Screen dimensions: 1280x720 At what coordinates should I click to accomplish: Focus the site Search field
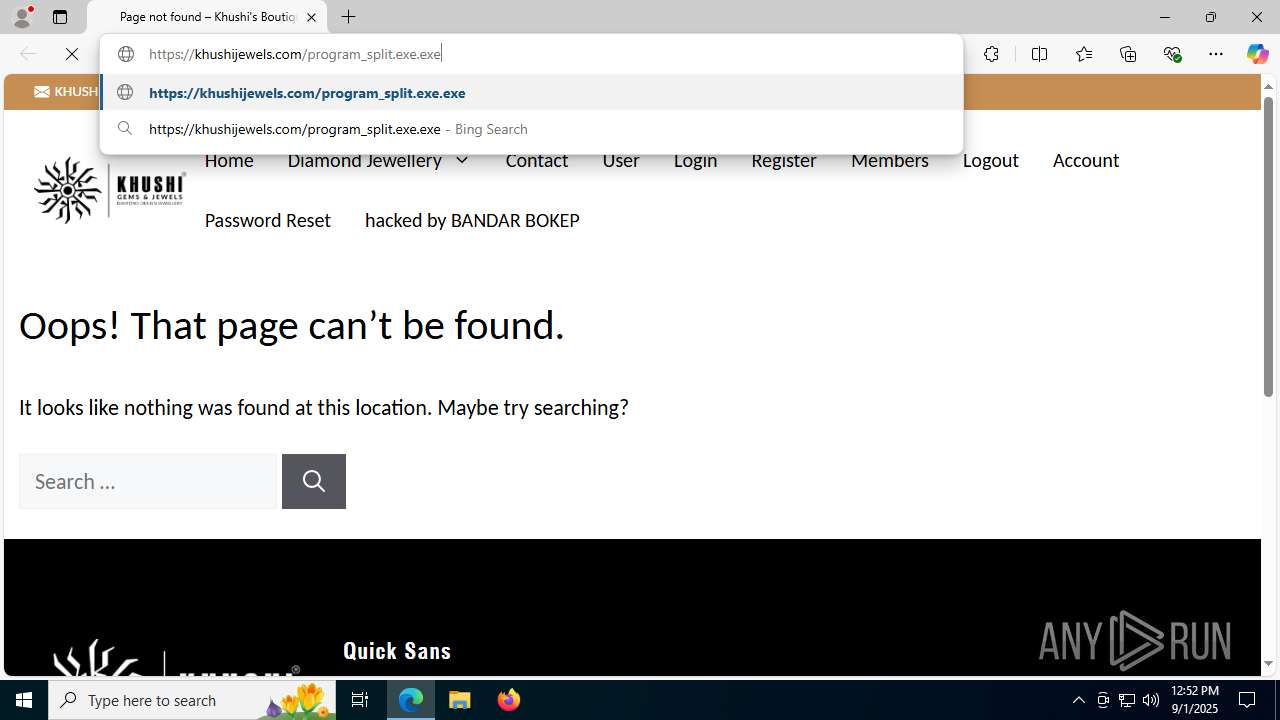pos(148,481)
